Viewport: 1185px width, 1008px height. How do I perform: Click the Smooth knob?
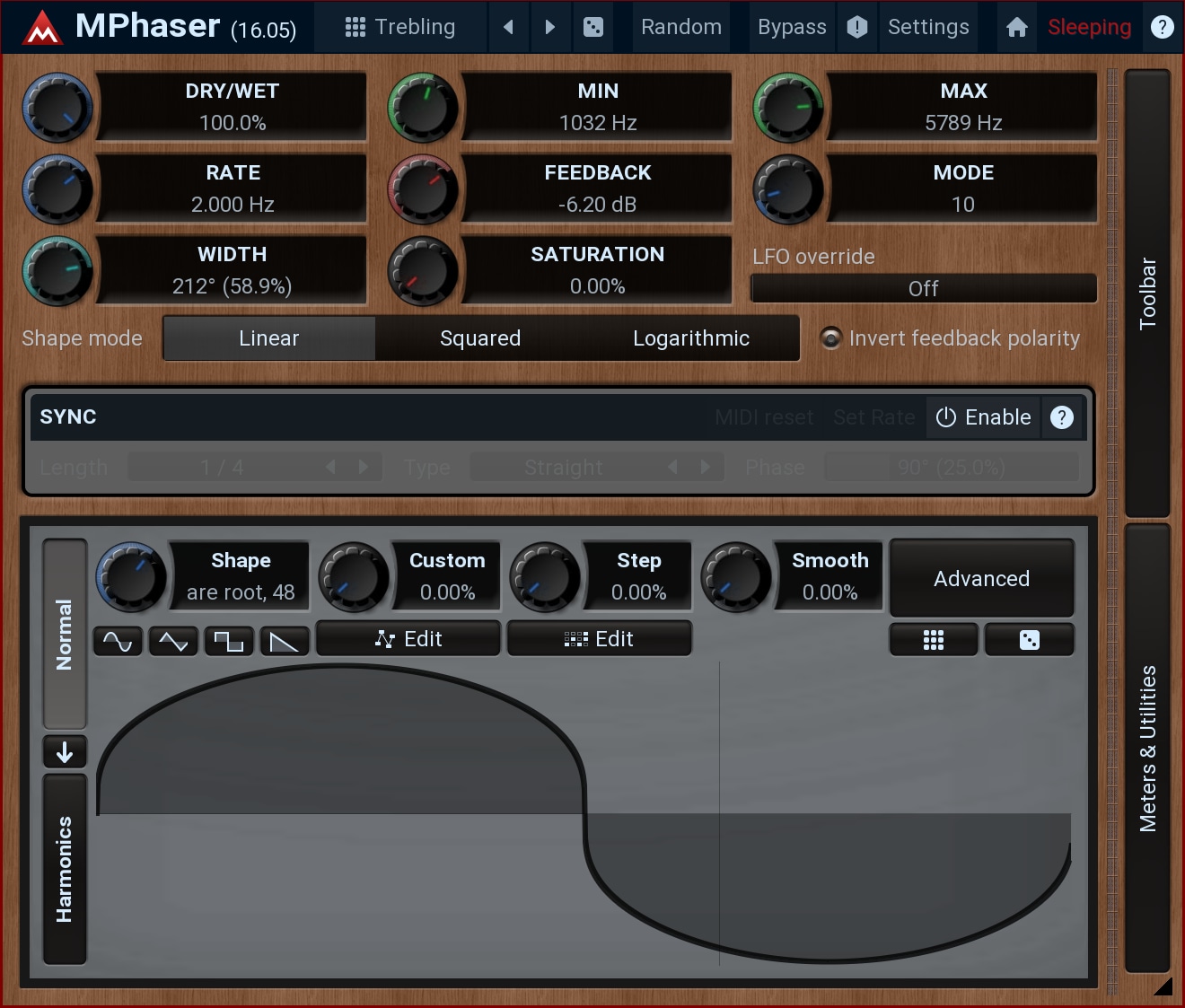coord(735,576)
